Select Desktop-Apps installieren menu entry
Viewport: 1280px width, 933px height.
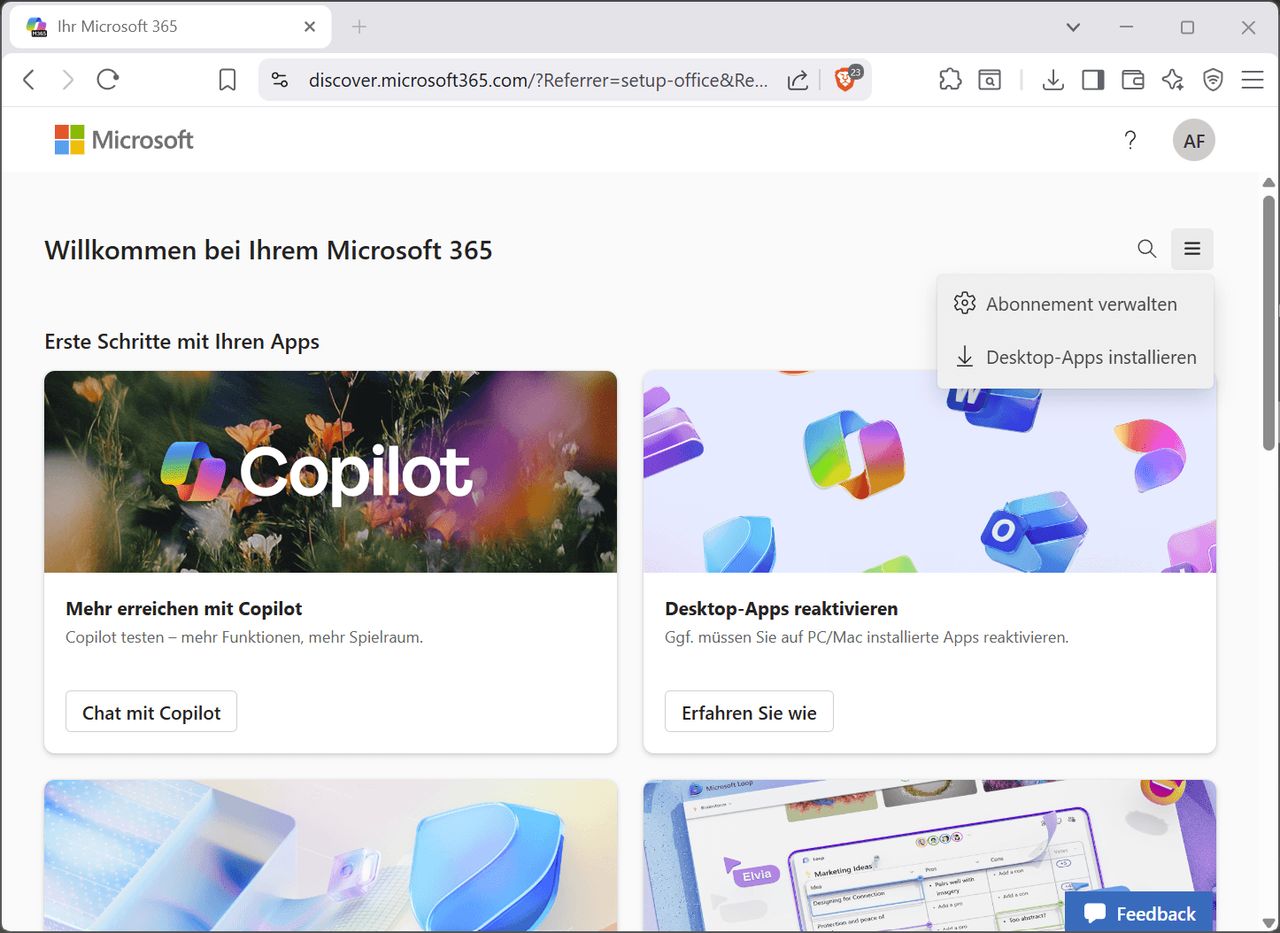(1075, 357)
